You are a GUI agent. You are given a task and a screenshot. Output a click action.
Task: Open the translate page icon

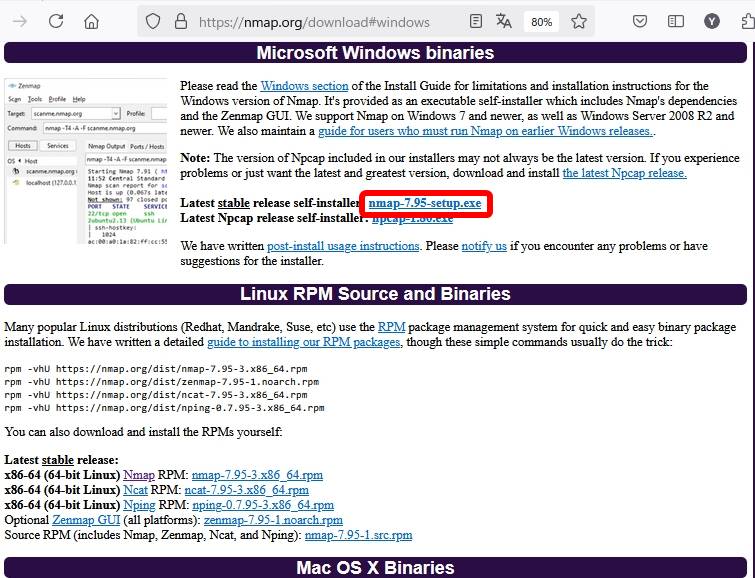504,21
